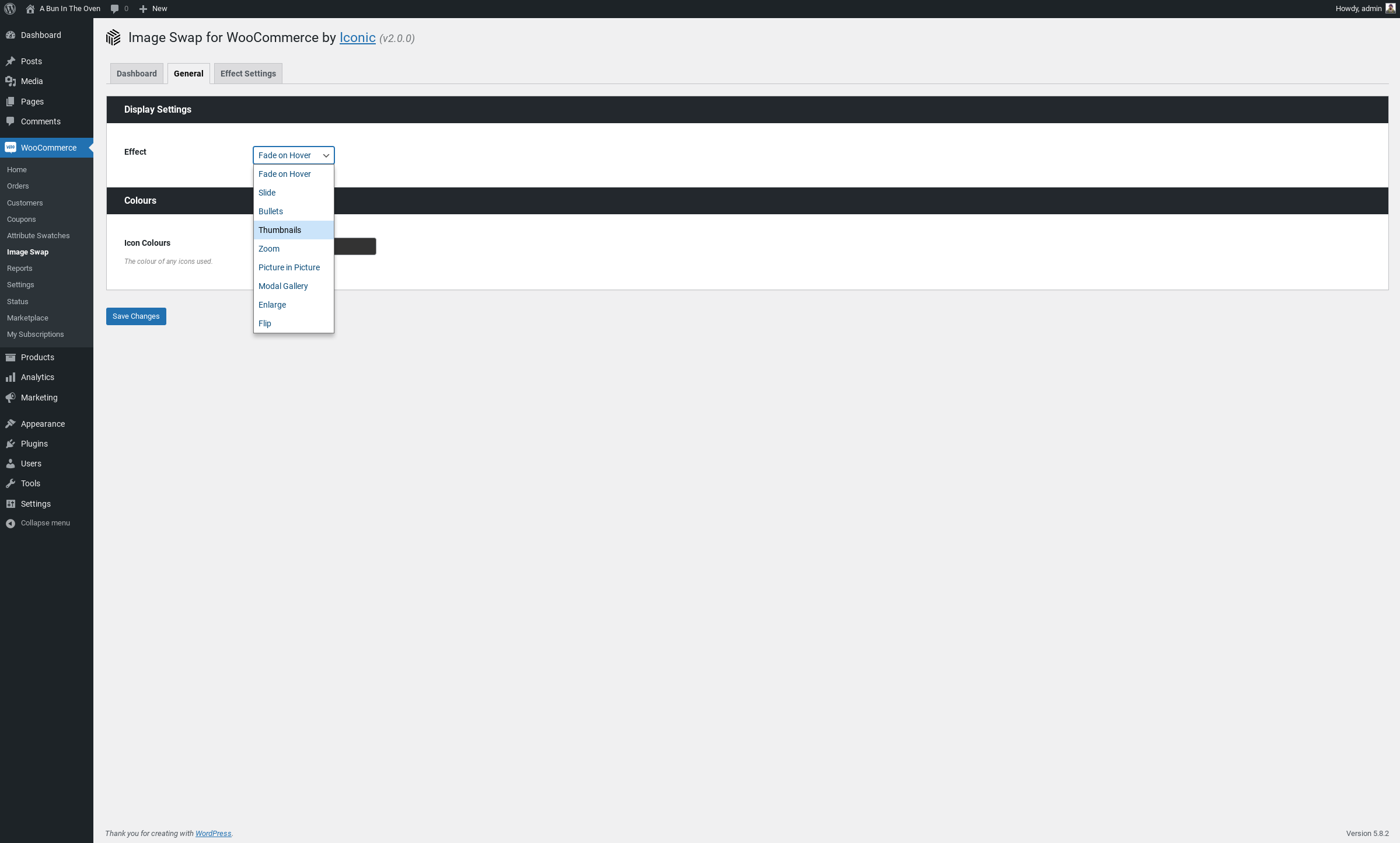Switch to the Effect Settings tab

tap(248, 74)
